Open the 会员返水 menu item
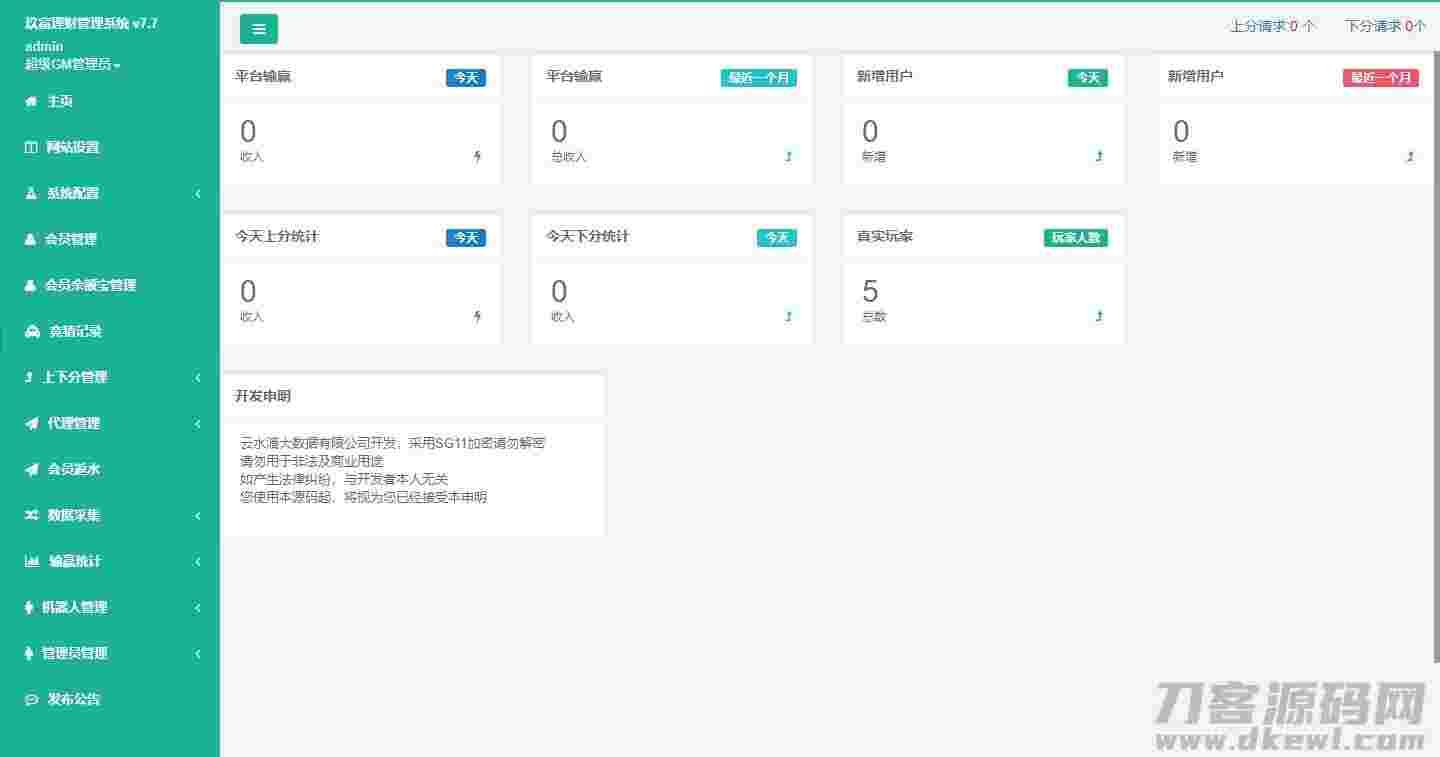 tap(110, 469)
